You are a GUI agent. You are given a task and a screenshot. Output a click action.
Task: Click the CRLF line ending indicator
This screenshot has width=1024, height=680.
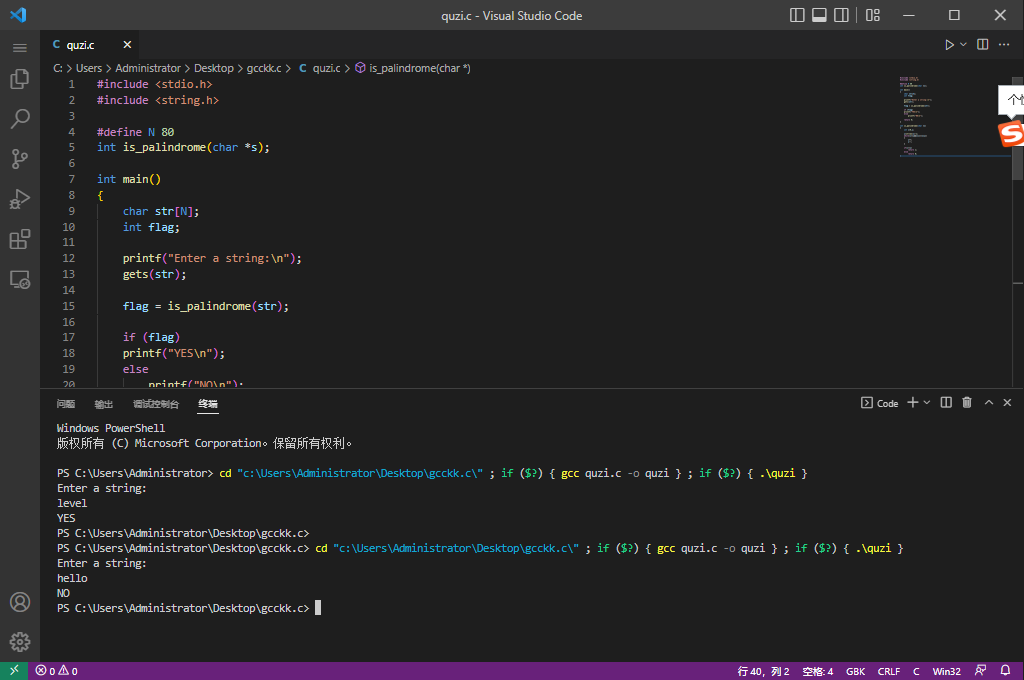coord(888,671)
